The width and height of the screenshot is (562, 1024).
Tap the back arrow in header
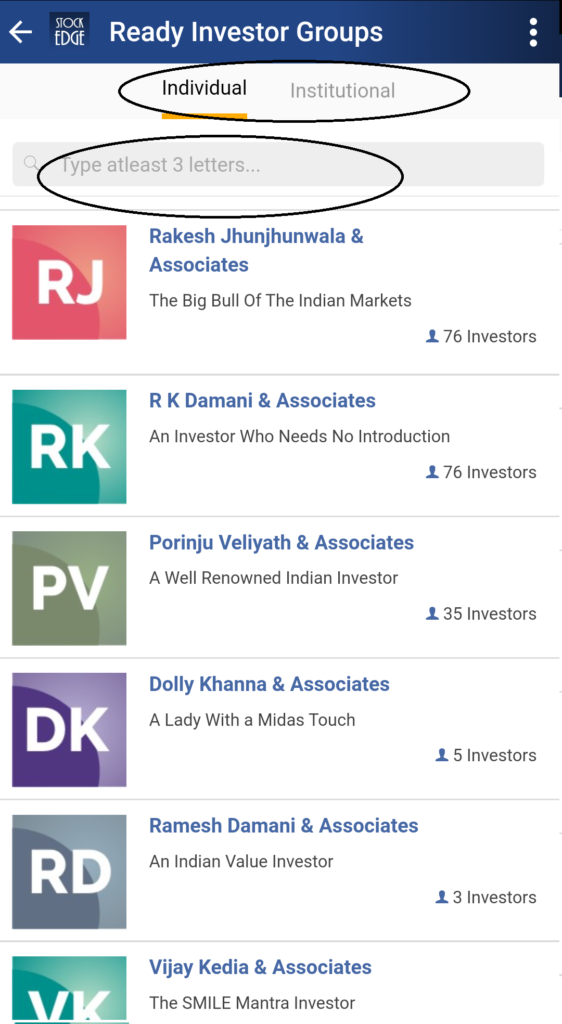pyautogui.click(x=21, y=32)
